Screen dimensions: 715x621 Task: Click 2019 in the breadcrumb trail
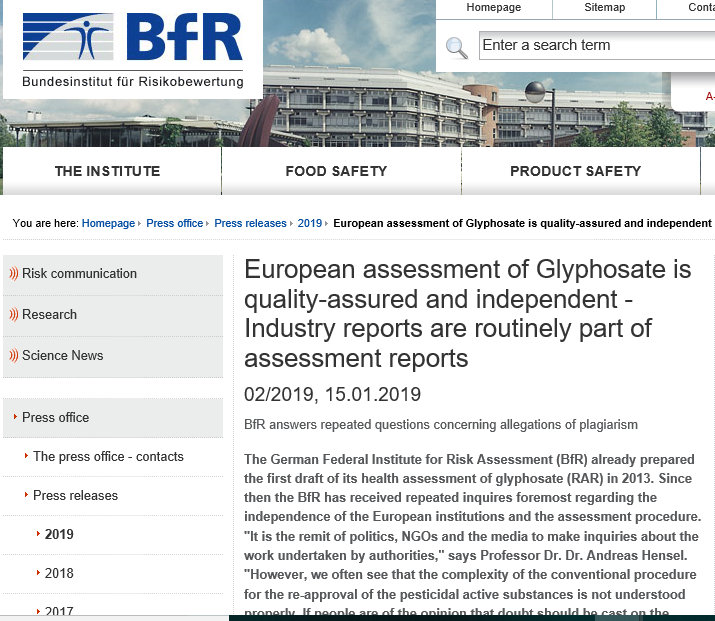pyautogui.click(x=309, y=223)
